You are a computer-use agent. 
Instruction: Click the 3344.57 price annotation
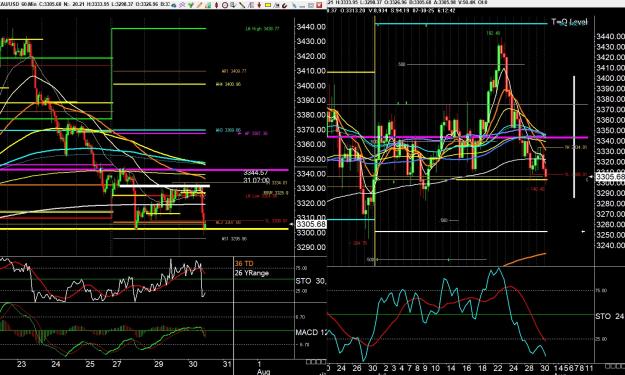click(256, 173)
